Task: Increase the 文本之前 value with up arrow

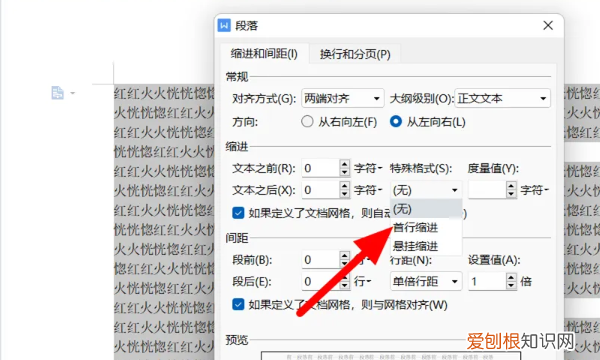Action: [345, 164]
